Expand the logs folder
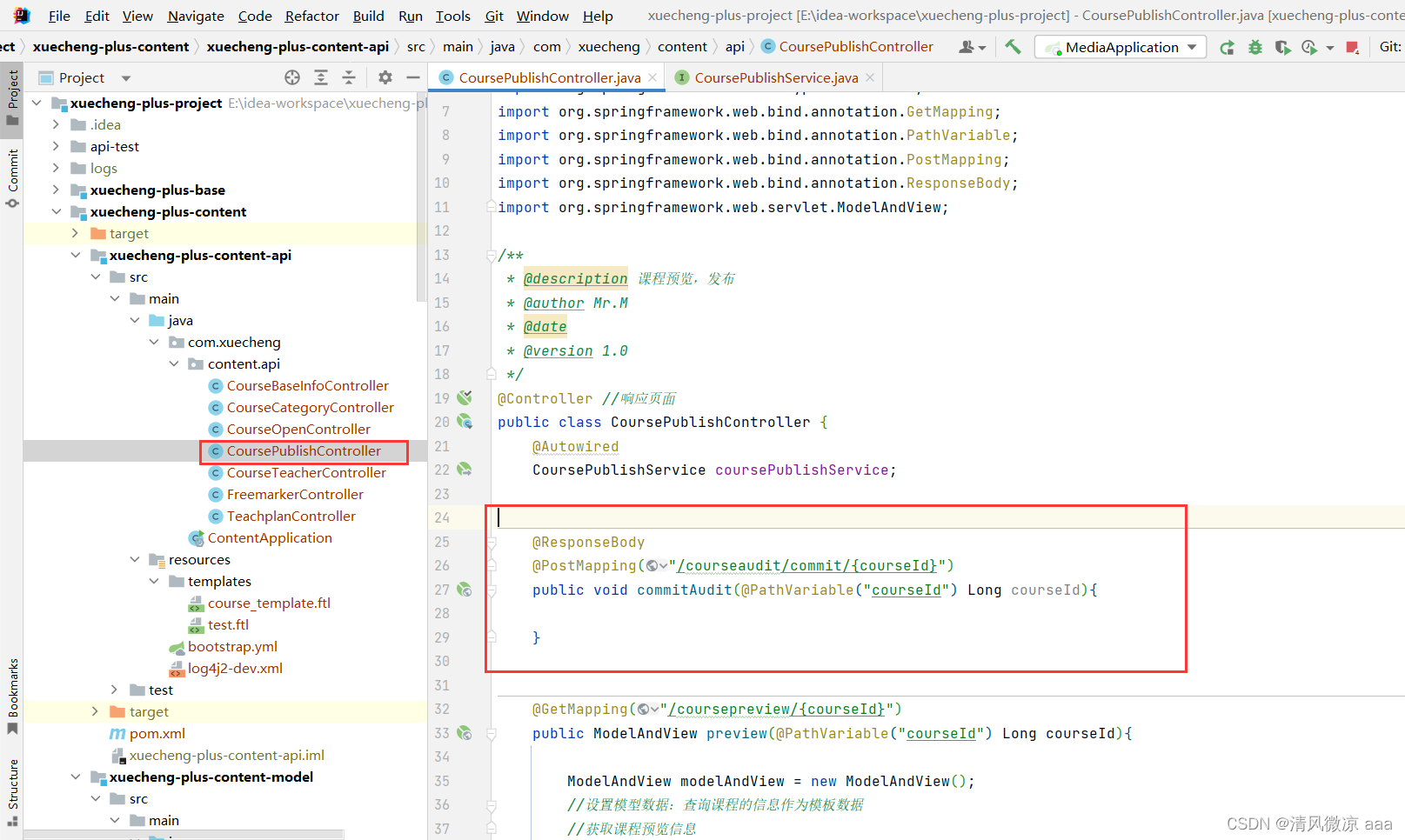Screen dimensions: 1405x840 (56, 168)
